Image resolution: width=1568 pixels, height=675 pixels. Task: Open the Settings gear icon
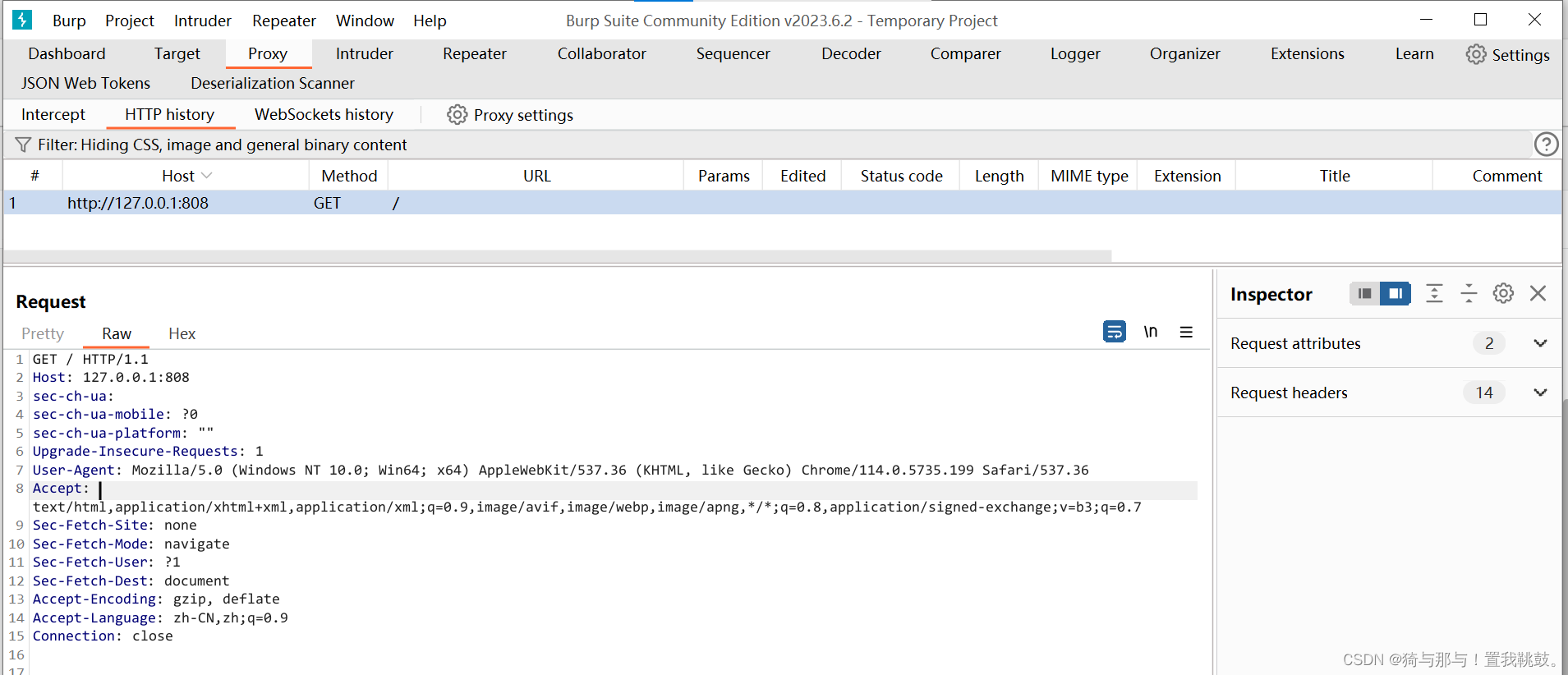coord(1476,54)
